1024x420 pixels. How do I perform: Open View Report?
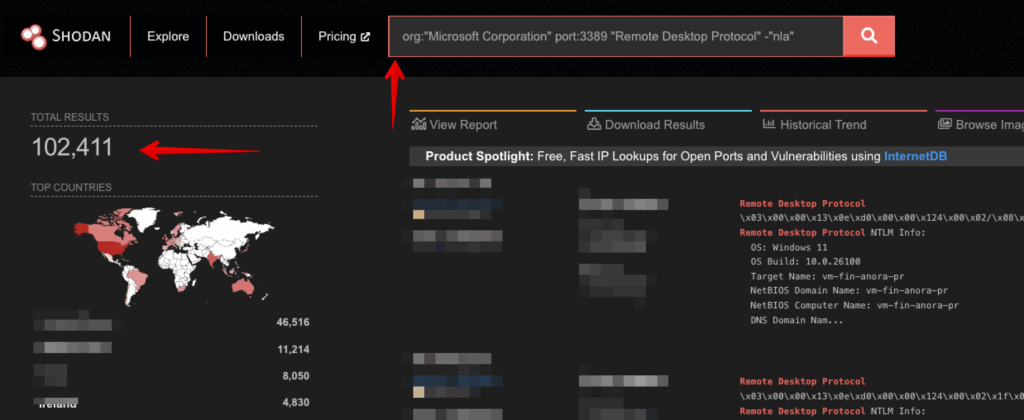(x=463, y=125)
